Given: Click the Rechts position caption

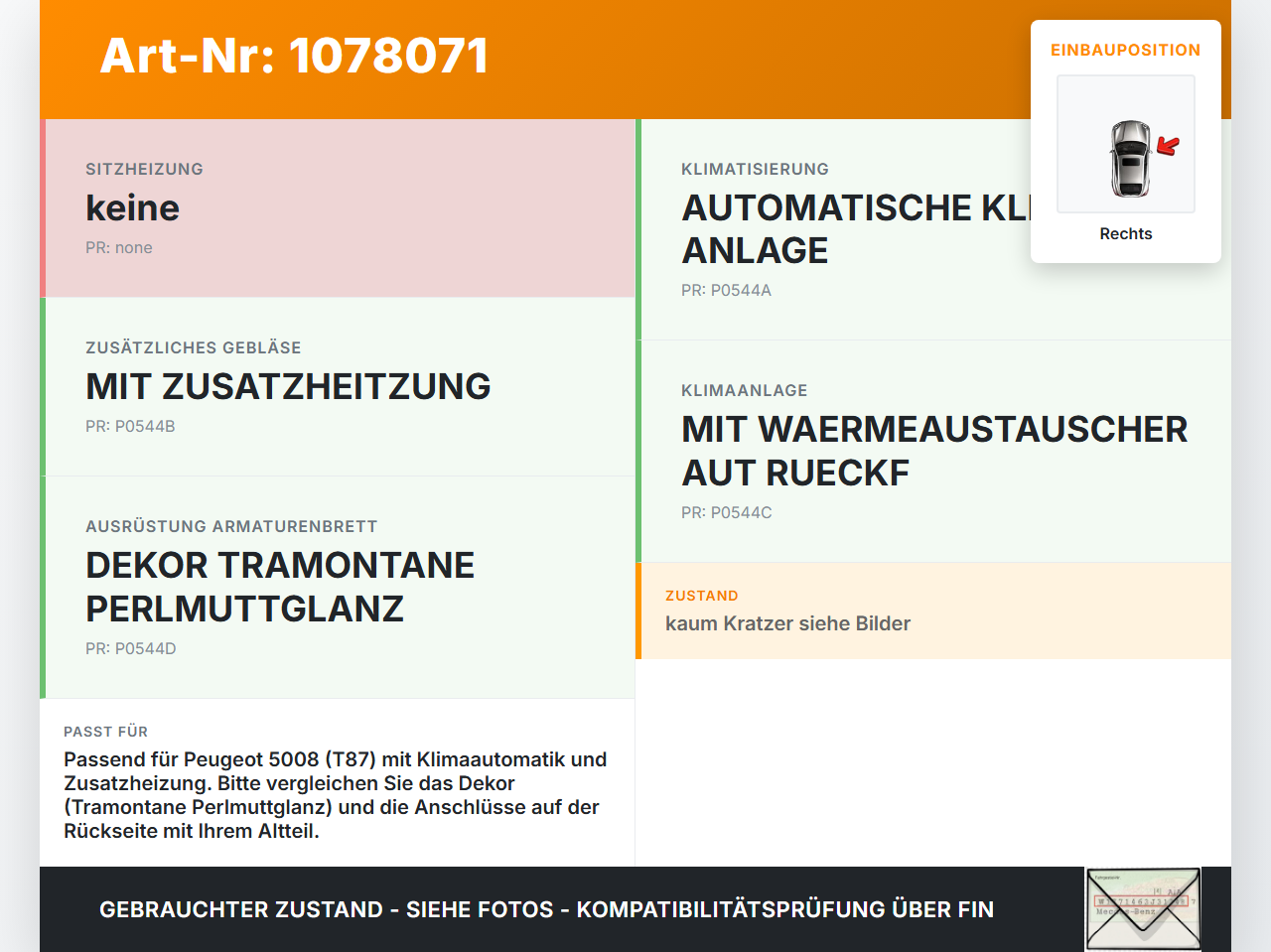Looking at the screenshot, I should [1126, 234].
